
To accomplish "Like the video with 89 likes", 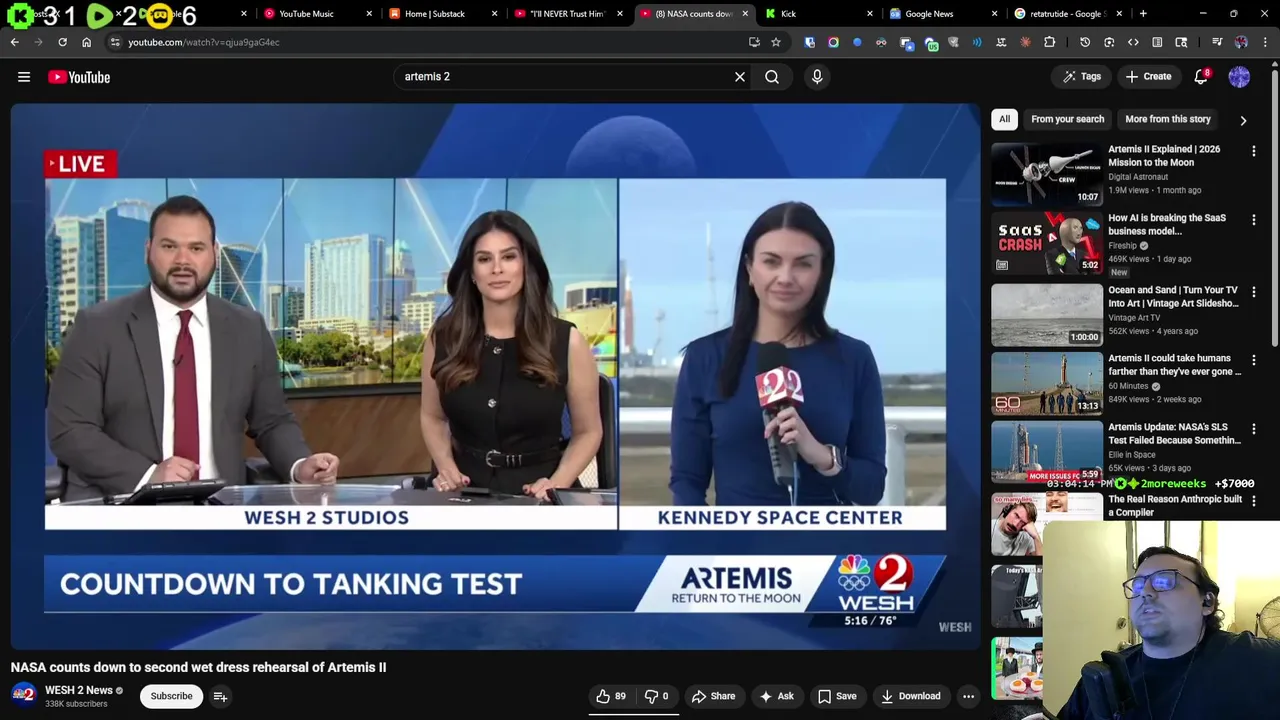I will pyautogui.click(x=611, y=696).
